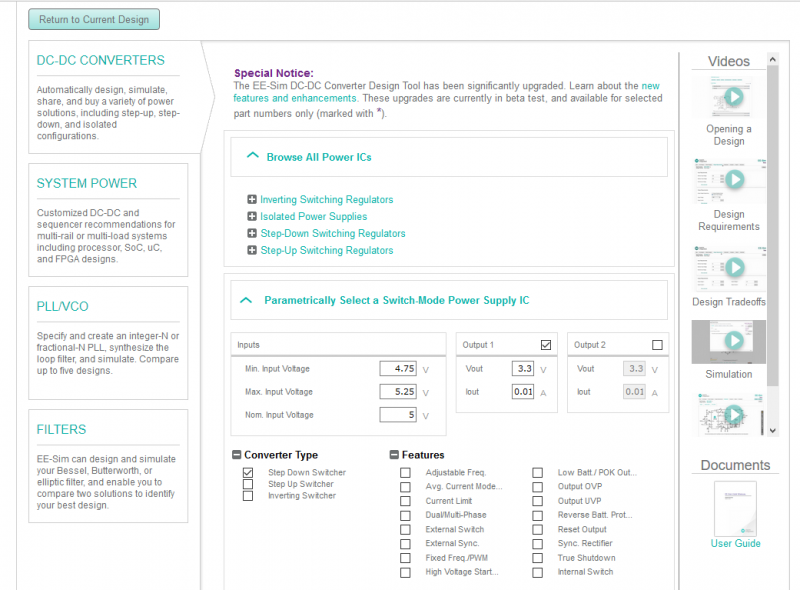Play the Design Requirements video

tap(735, 180)
